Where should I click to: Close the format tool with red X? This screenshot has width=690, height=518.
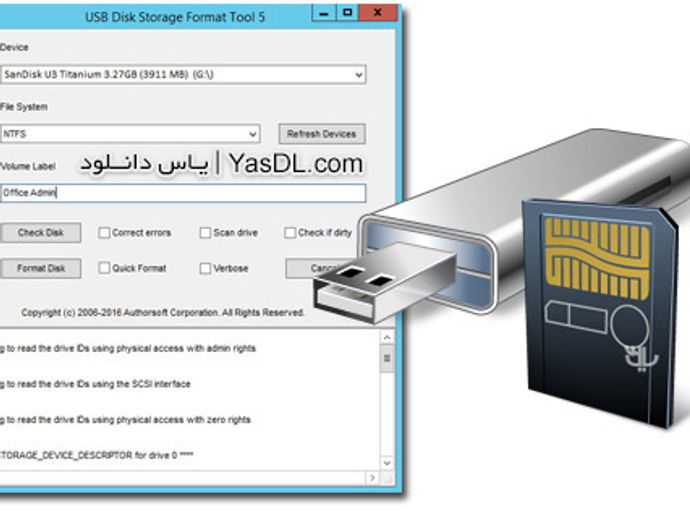(378, 13)
